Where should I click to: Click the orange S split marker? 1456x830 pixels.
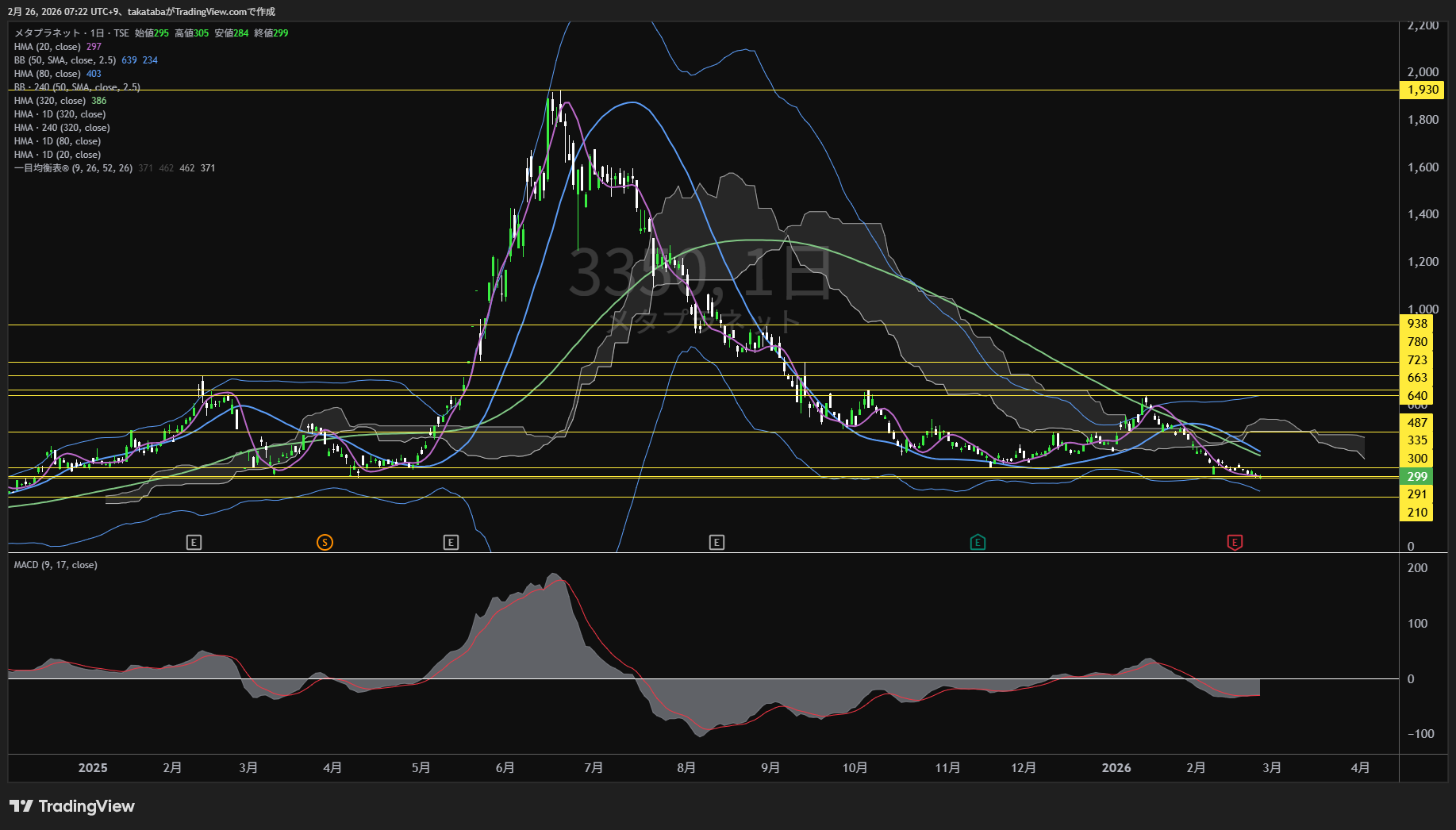point(325,543)
